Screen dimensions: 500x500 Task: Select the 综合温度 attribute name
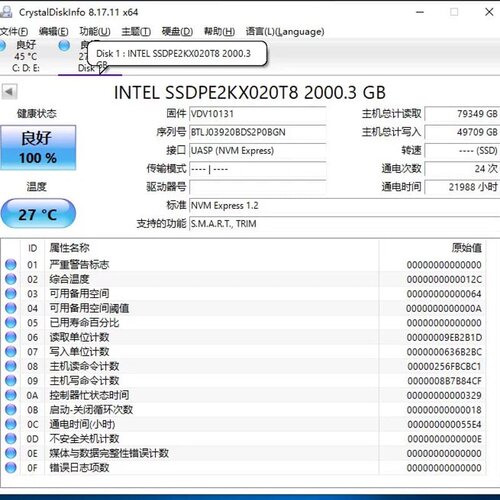click(x=69, y=279)
